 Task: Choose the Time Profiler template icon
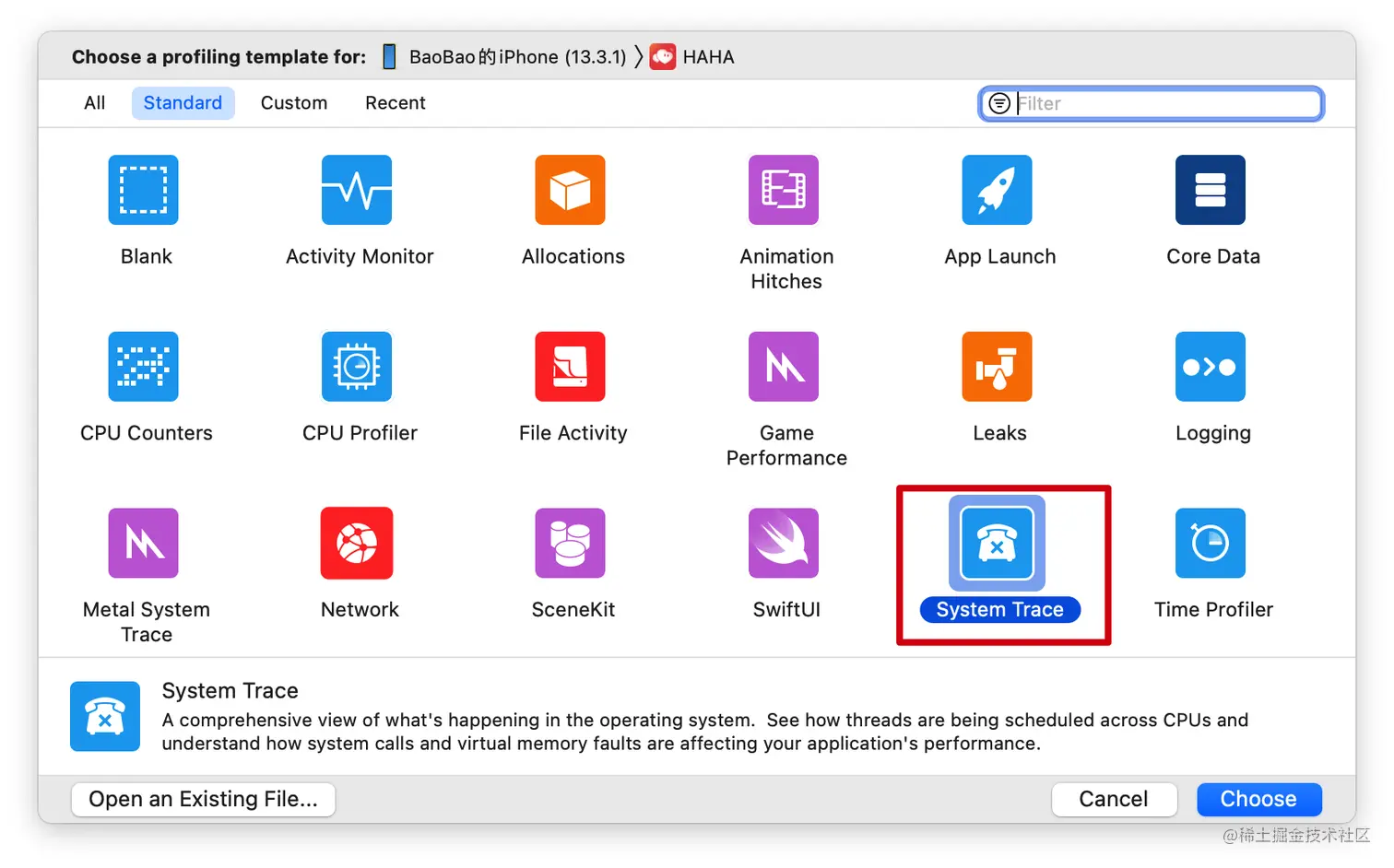(1211, 543)
